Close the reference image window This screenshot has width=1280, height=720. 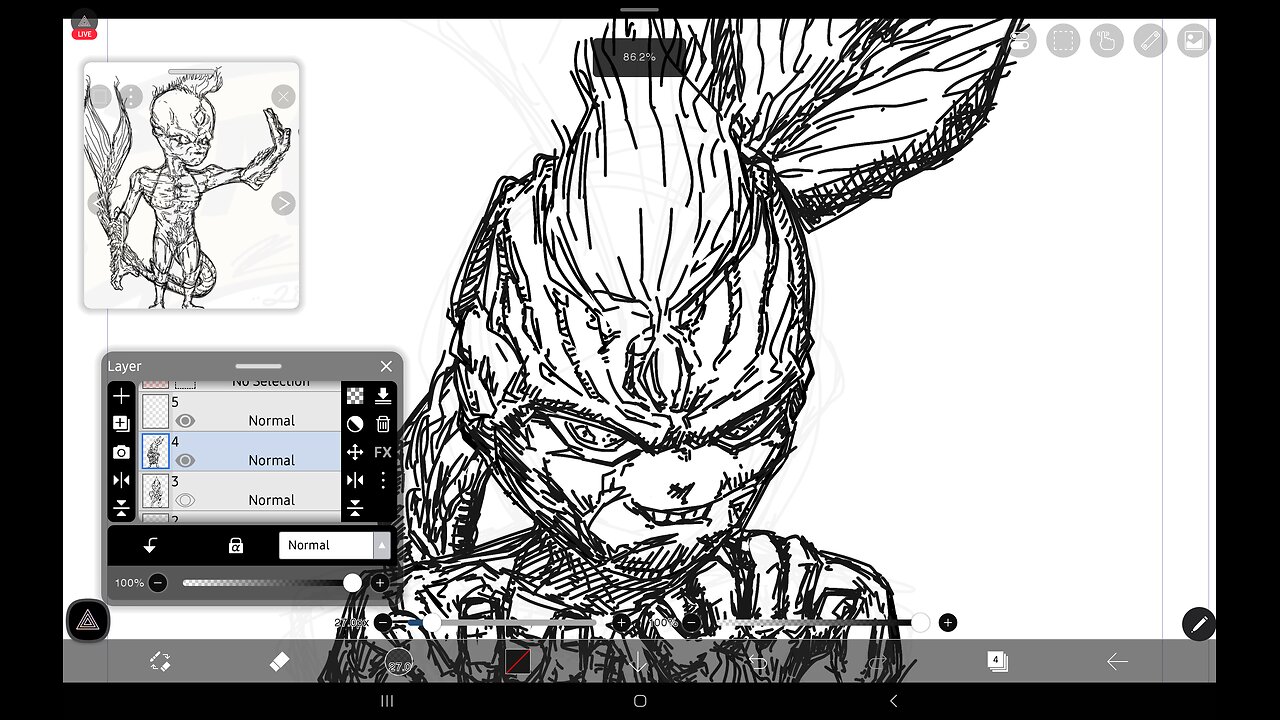pyautogui.click(x=284, y=97)
